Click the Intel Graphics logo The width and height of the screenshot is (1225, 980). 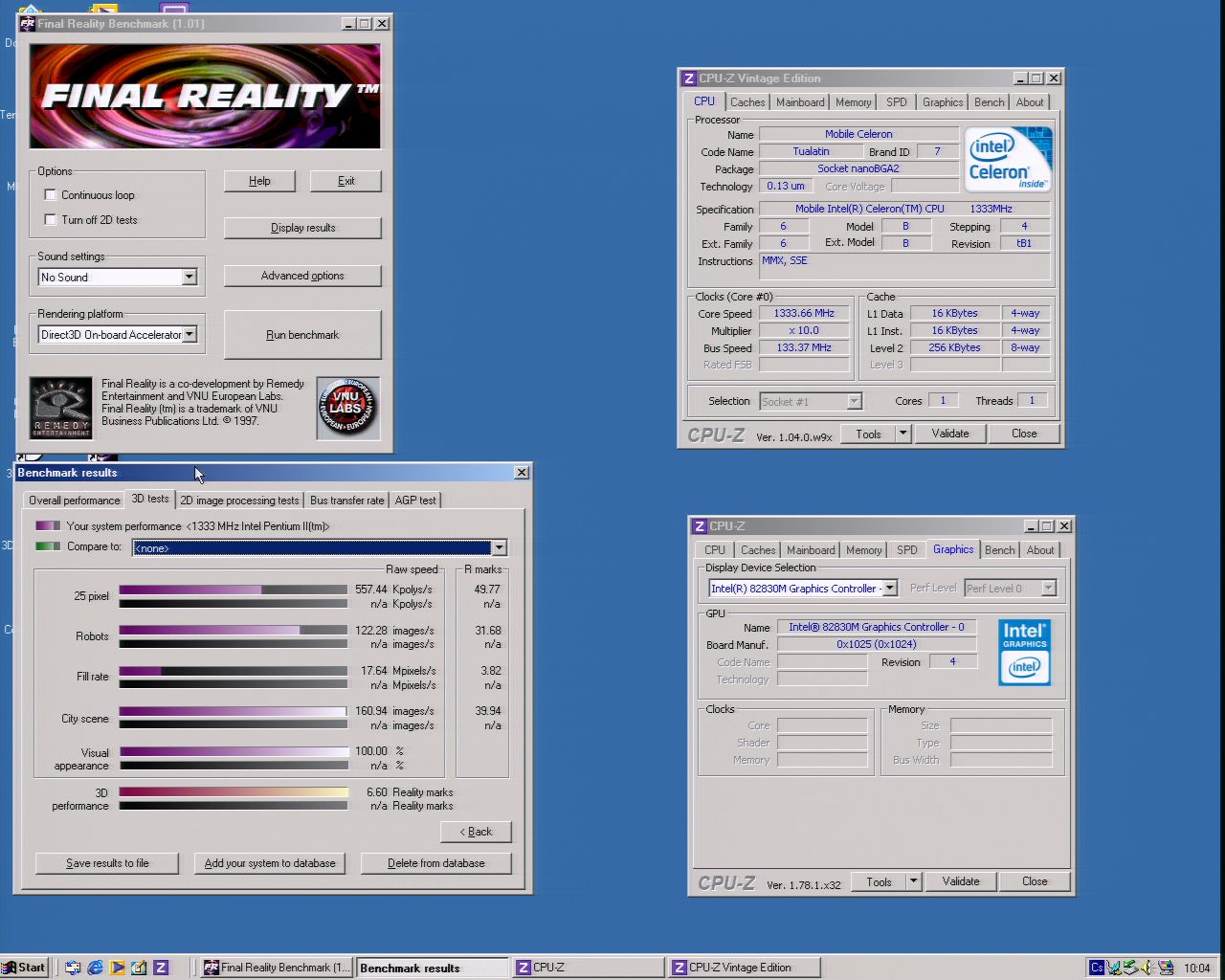pyautogui.click(x=1024, y=653)
